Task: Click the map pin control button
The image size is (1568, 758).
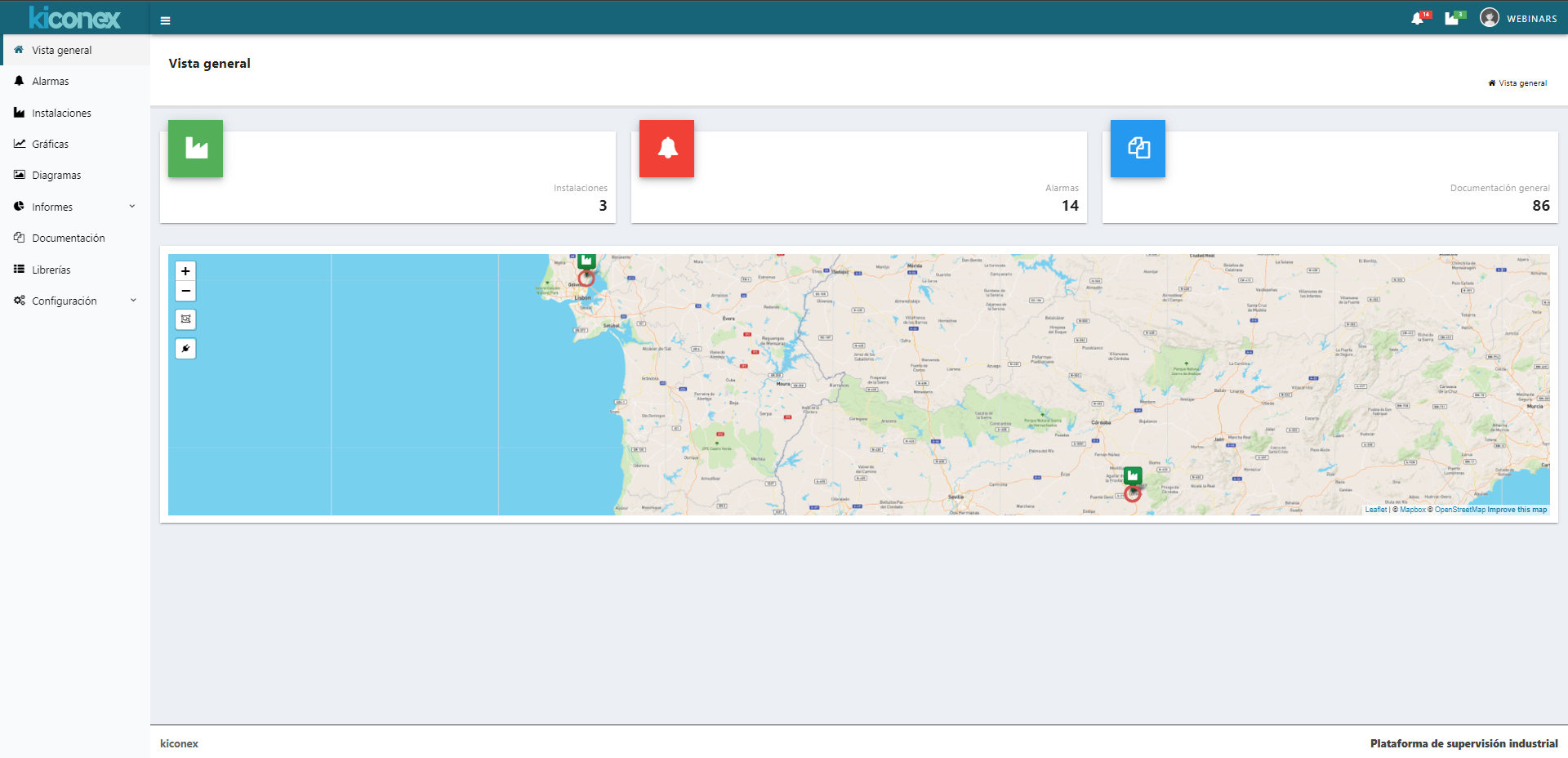Action: pos(185,349)
